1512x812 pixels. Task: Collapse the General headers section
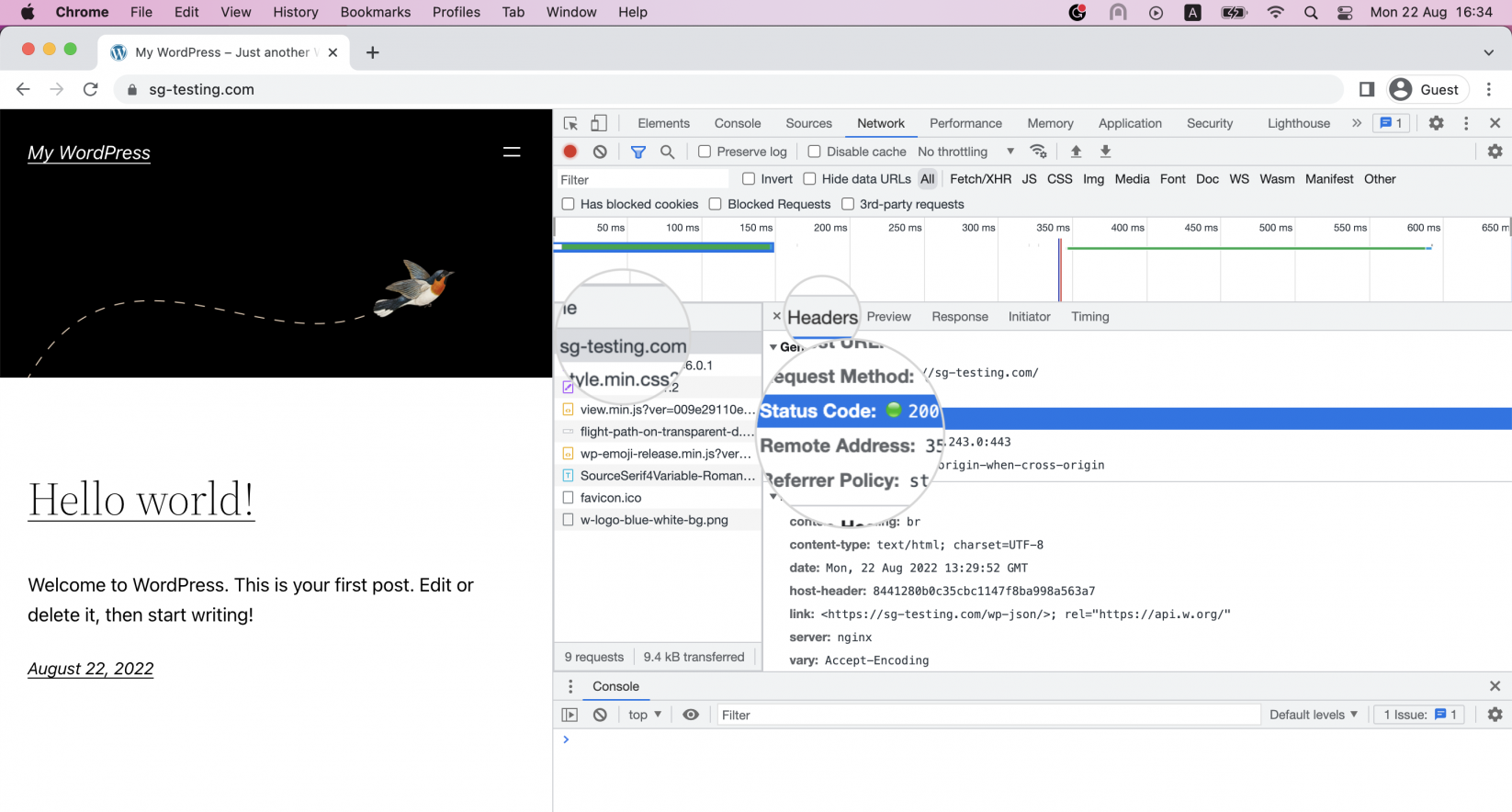773,347
